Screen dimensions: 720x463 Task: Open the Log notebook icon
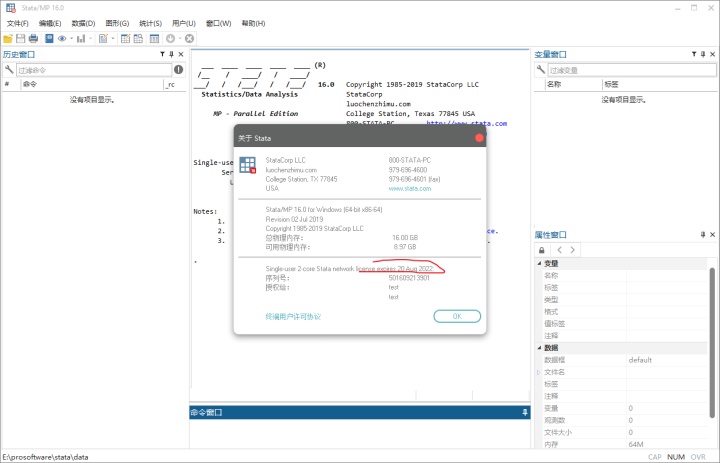[x=49, y=39]
